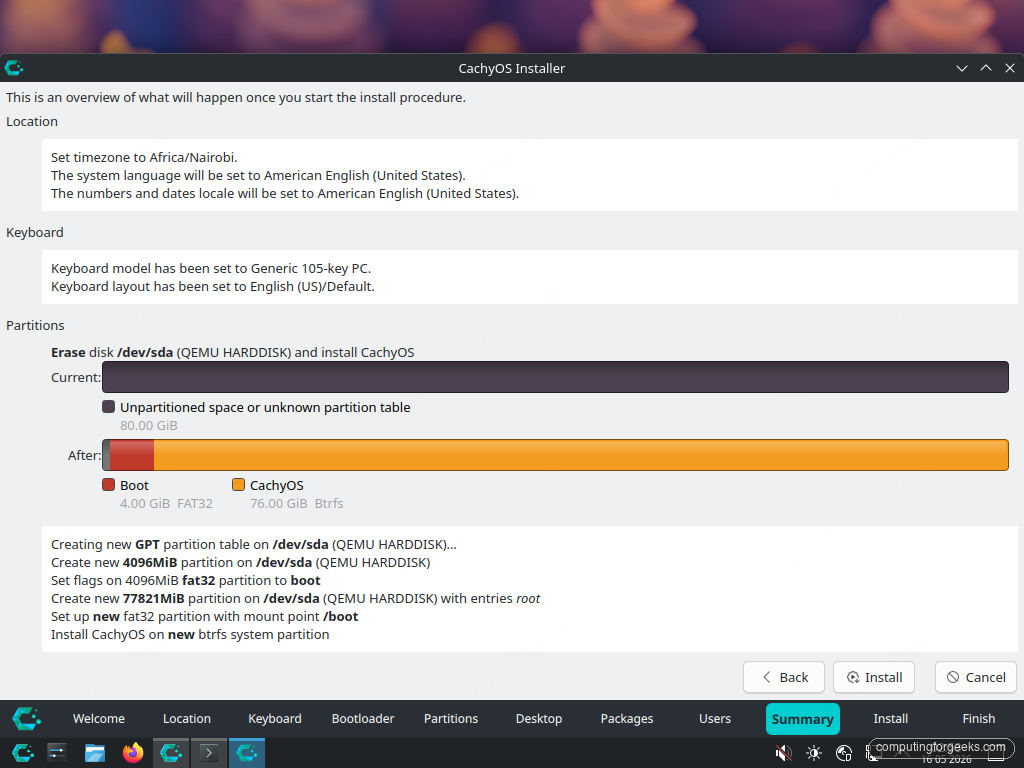Click 'Unpartitioned space or unknown partition table' label

(x=265, y=408)
